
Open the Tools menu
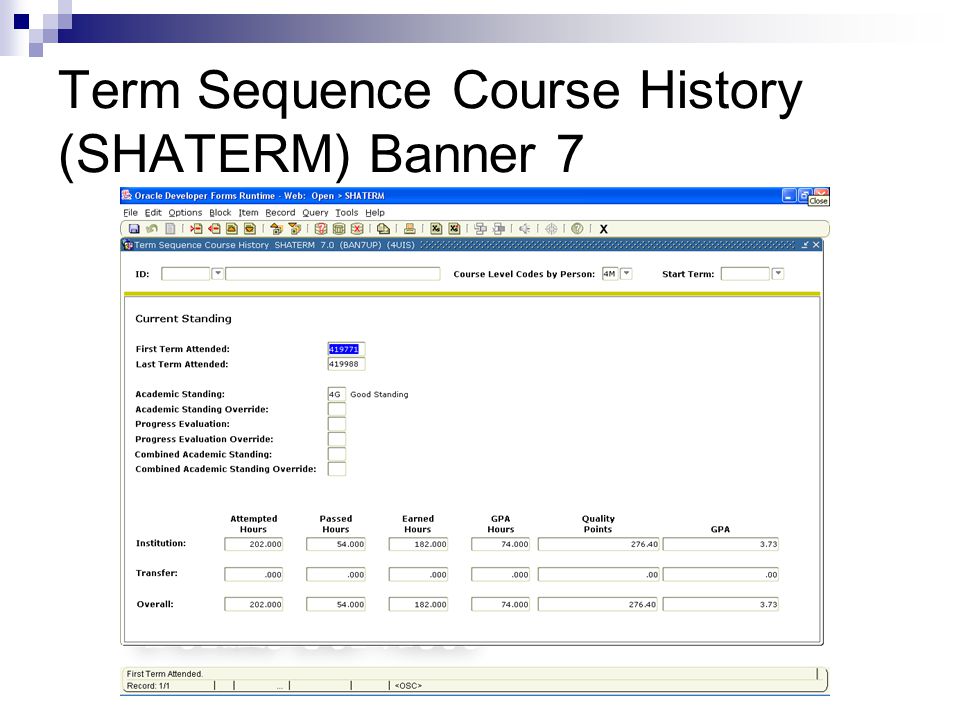click(347, 212)
